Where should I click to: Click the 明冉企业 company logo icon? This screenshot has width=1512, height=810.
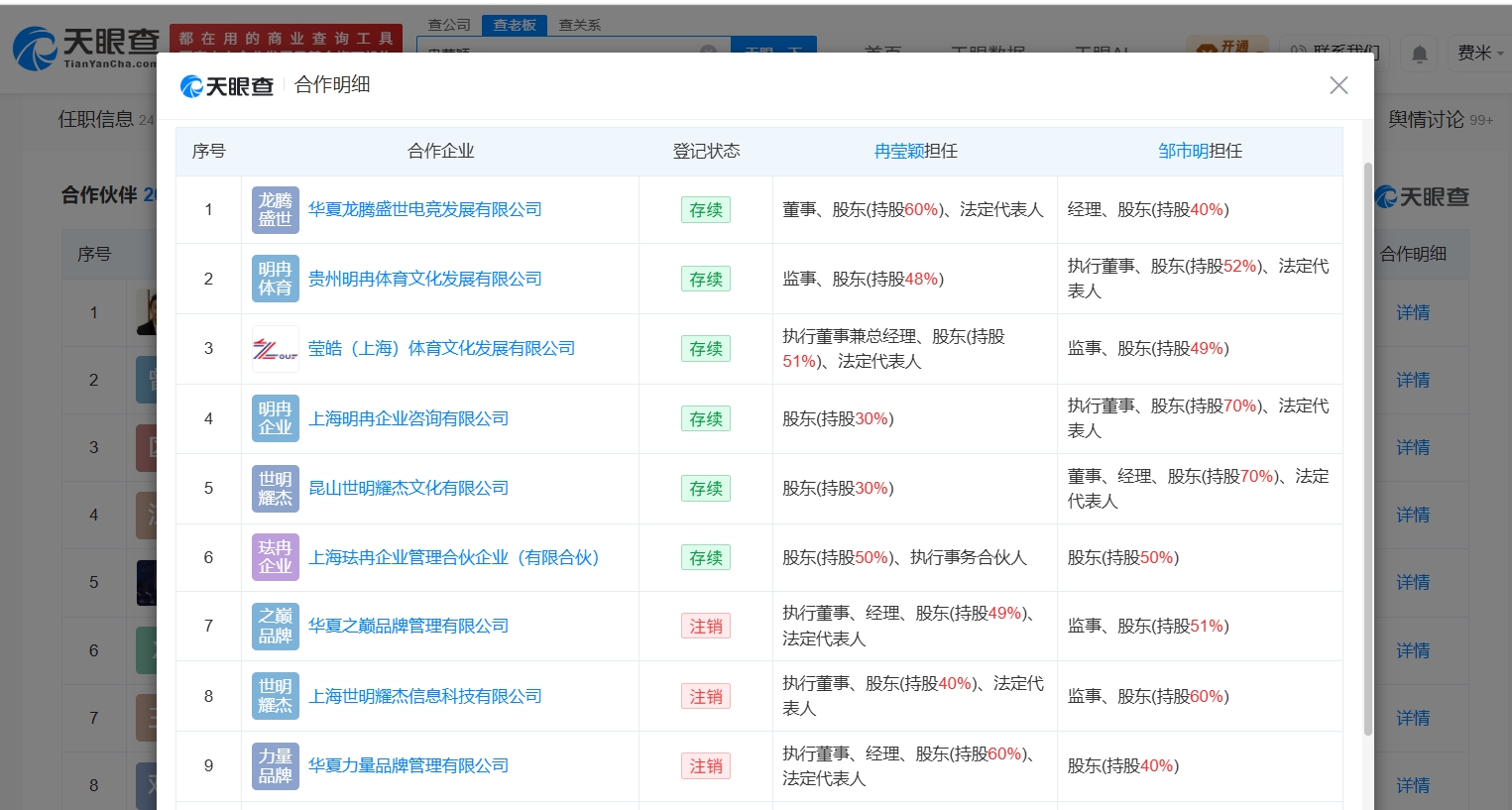pos(275,418)
